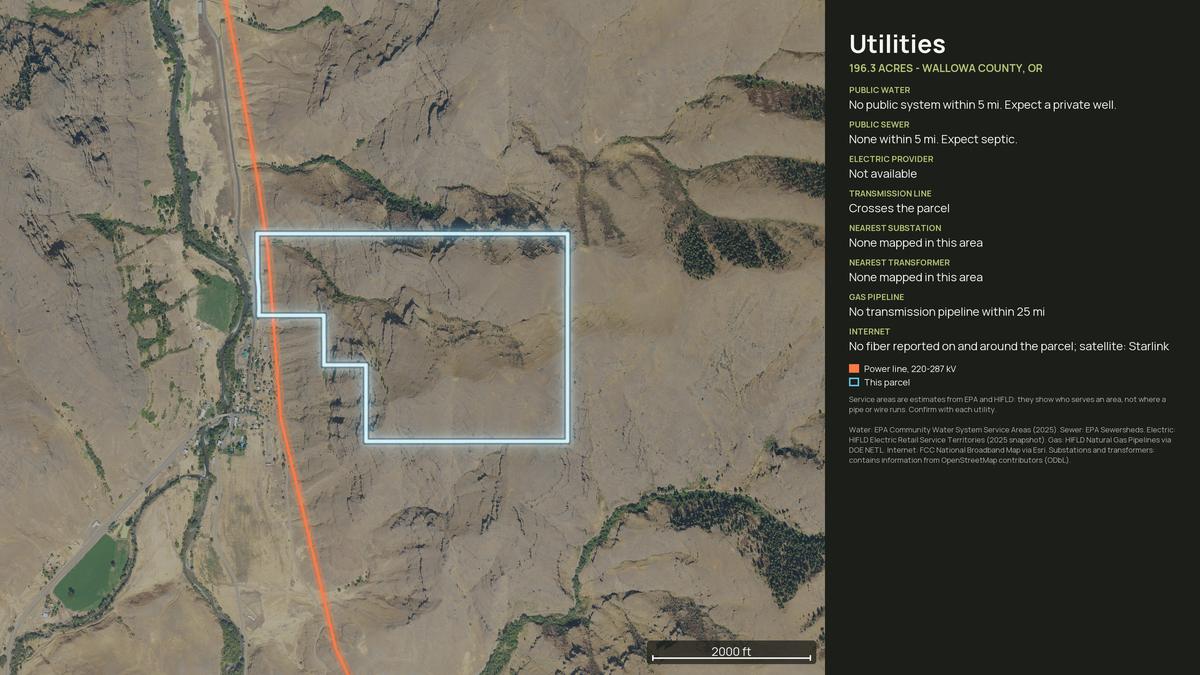
Task: Click the NEAREST TRANSFORMER label
Action: click(899, 262)
